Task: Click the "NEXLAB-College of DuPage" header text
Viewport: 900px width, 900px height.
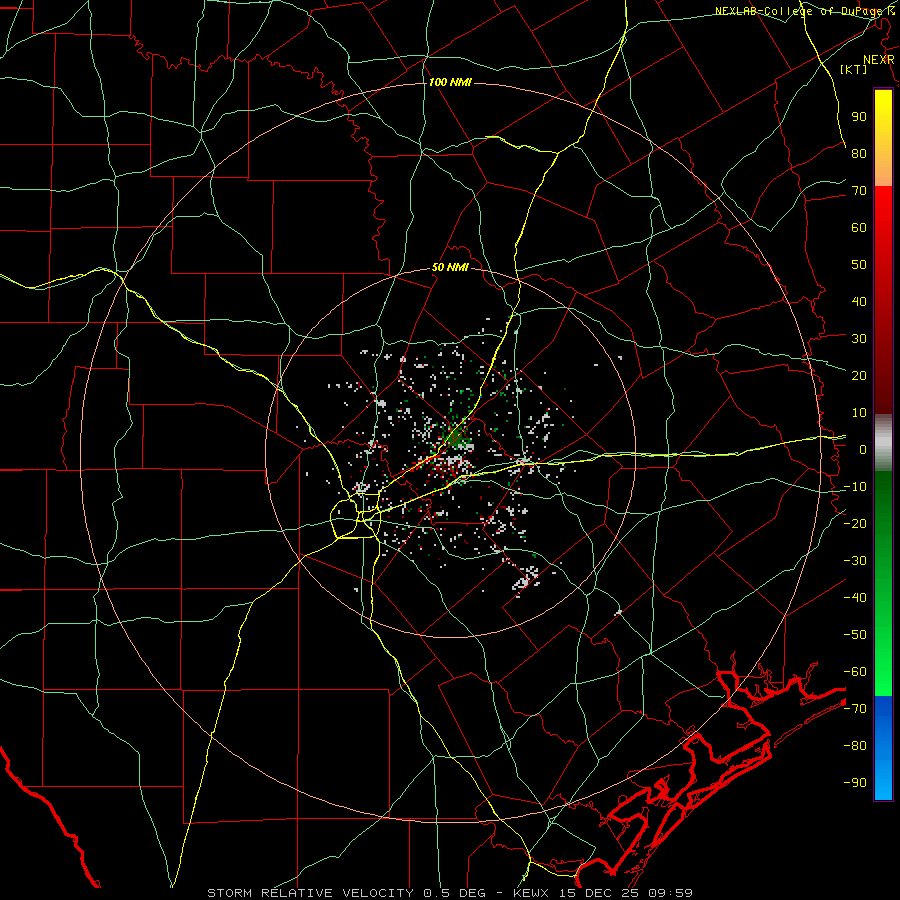Action: [x=797, y=11]
